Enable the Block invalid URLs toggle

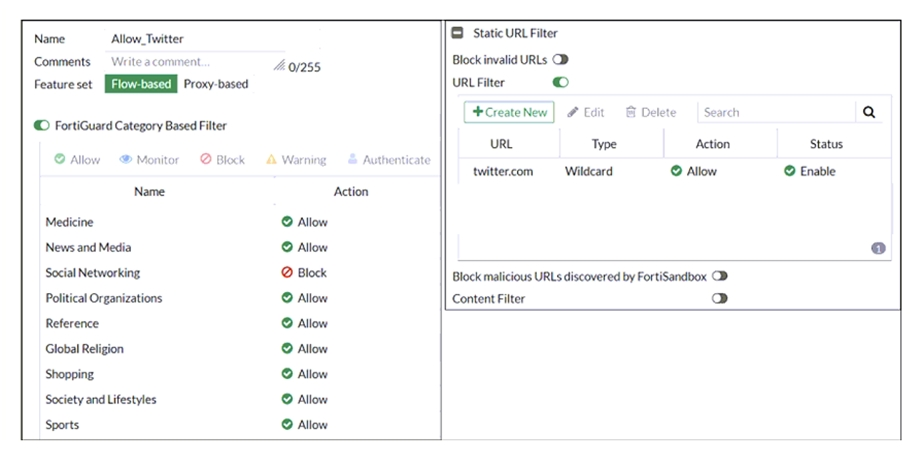[560, 59]
